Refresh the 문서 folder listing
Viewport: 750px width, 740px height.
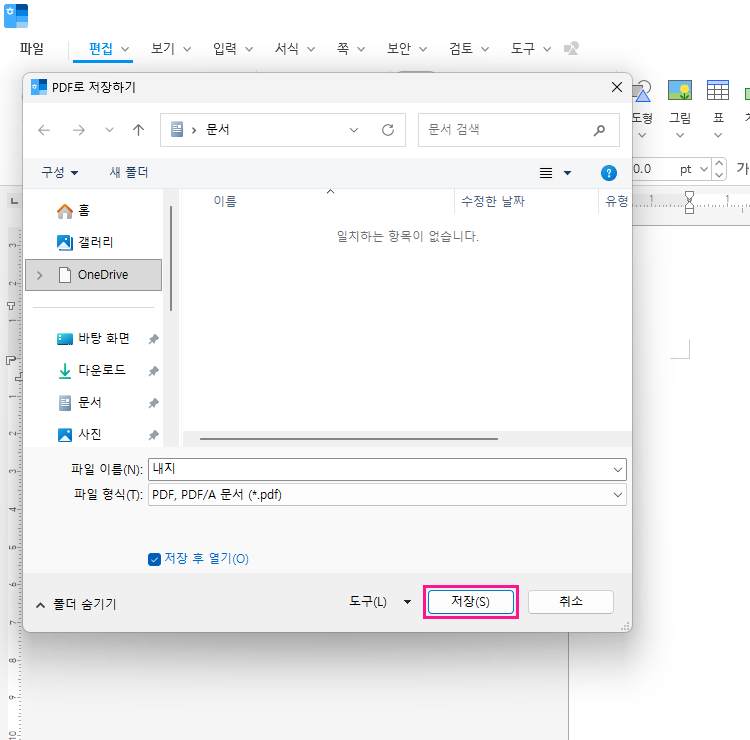(x=388, y=130)
